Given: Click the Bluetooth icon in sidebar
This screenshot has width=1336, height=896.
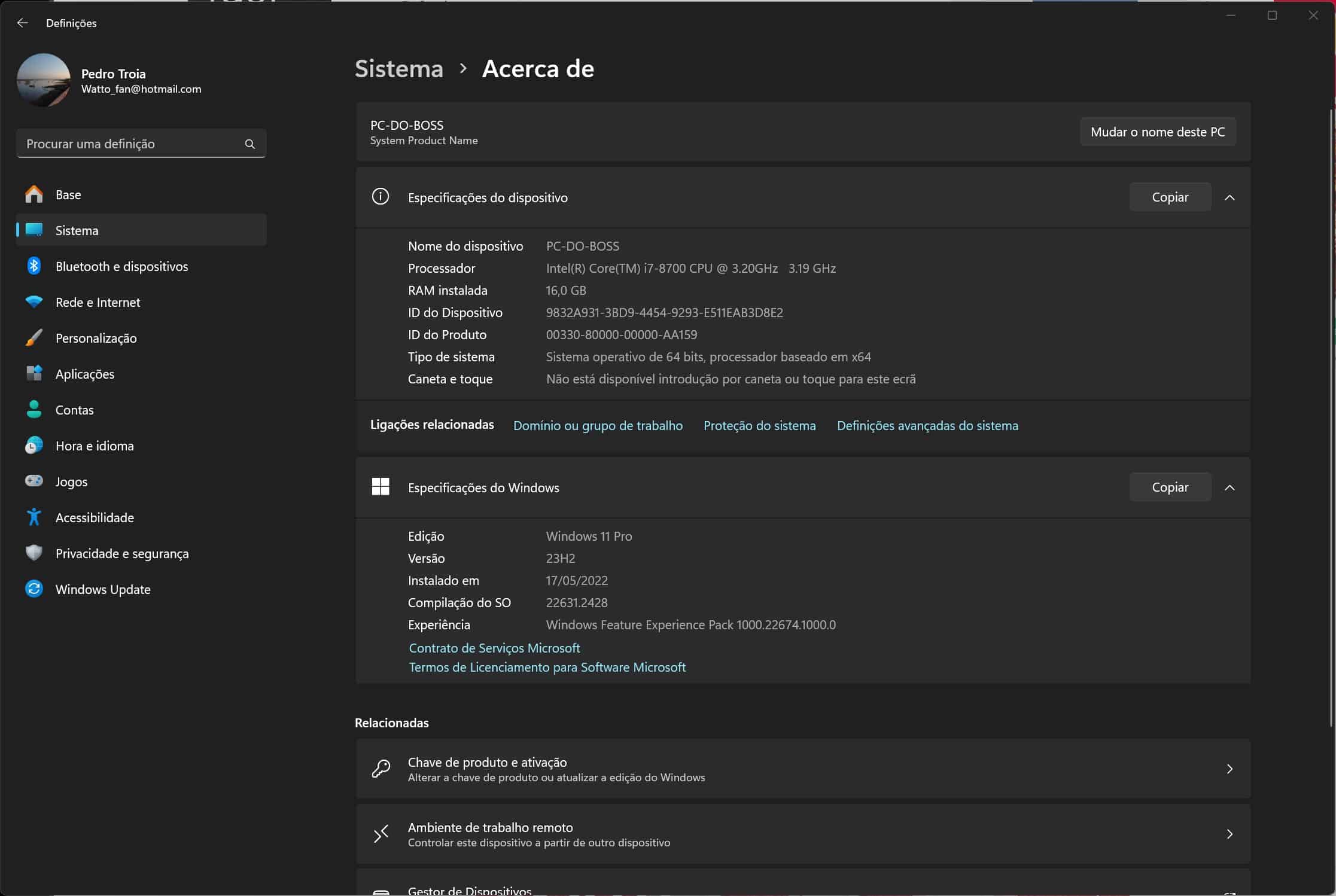Looking at the screenshot, I should click(34, 266).
